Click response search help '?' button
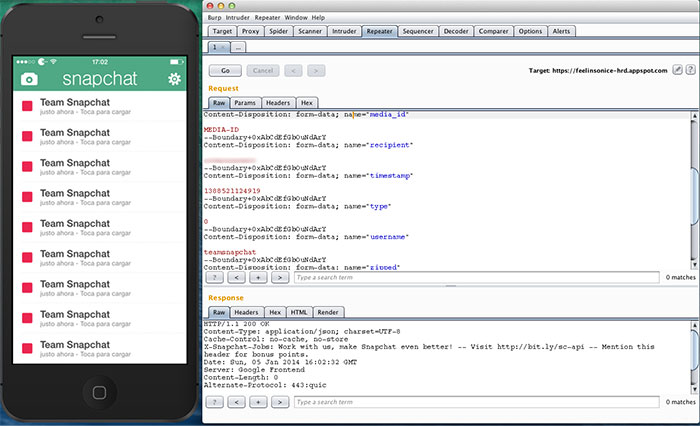Viewport: 700px width, 426px height. (x=214, y=402)
